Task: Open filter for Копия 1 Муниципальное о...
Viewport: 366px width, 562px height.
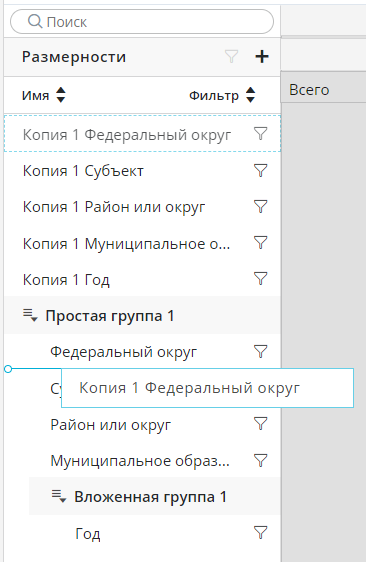Action: (261, 243)
